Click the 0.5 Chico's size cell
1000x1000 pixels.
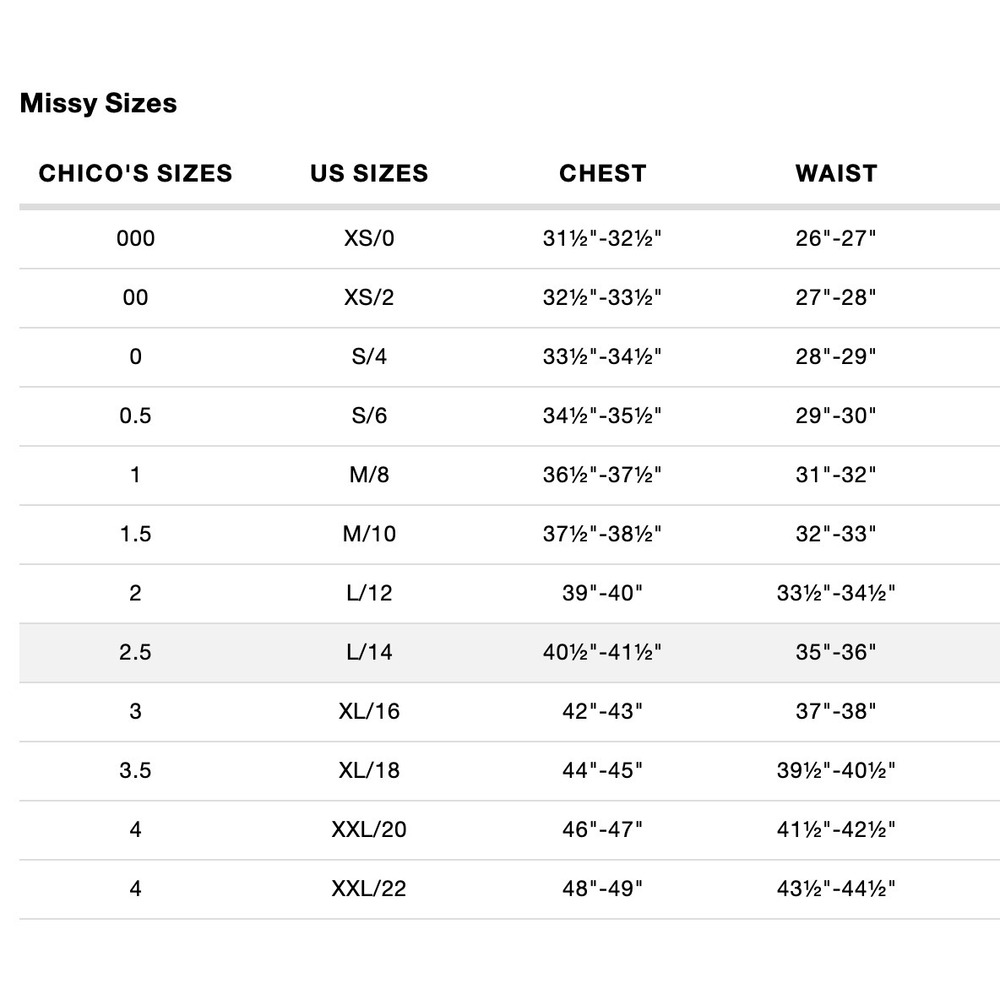tap(135, 416)
